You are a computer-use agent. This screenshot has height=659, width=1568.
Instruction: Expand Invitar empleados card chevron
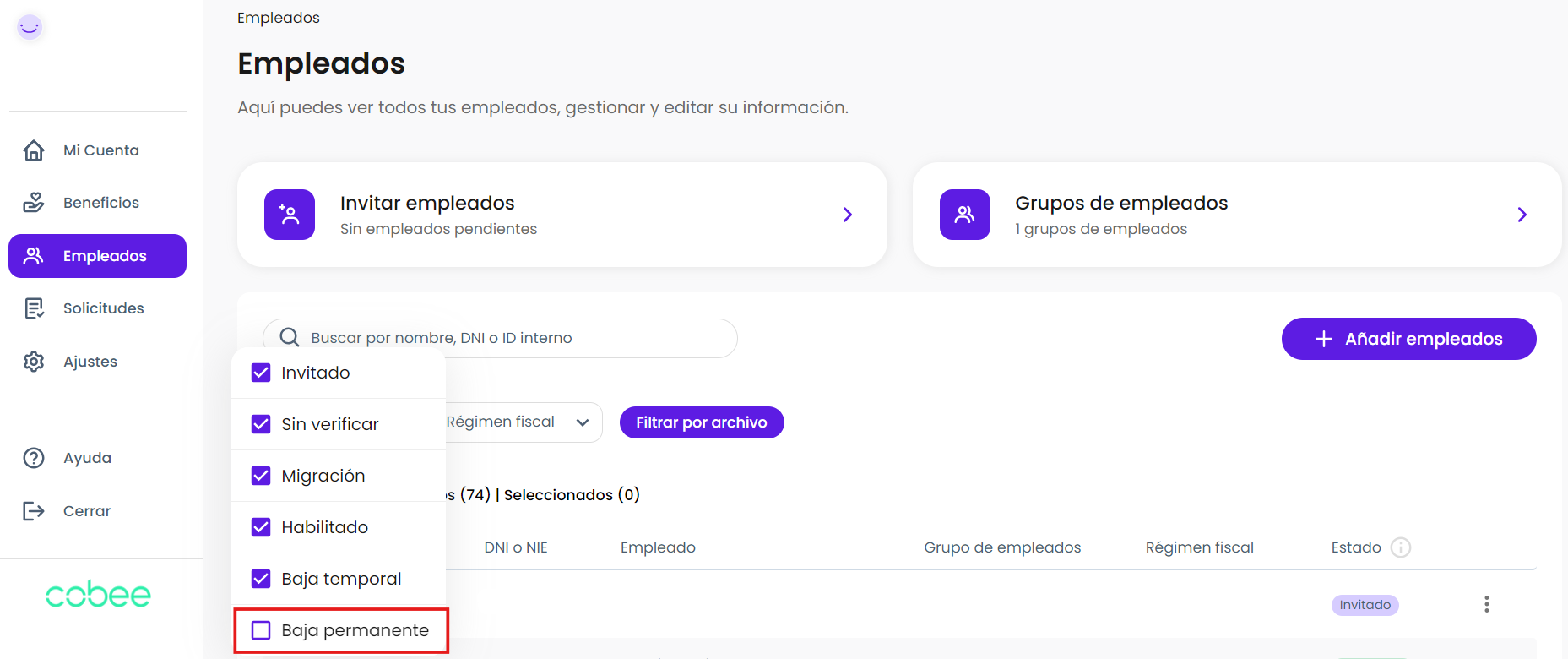pyautogui.click(x=848, y=215)
